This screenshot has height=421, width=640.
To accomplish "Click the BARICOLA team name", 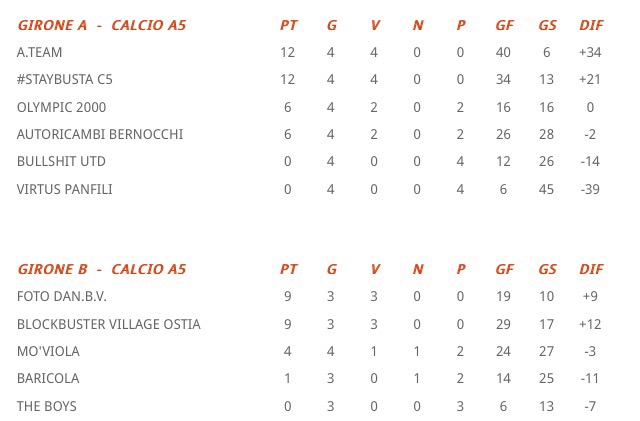I will coord(48,378).
